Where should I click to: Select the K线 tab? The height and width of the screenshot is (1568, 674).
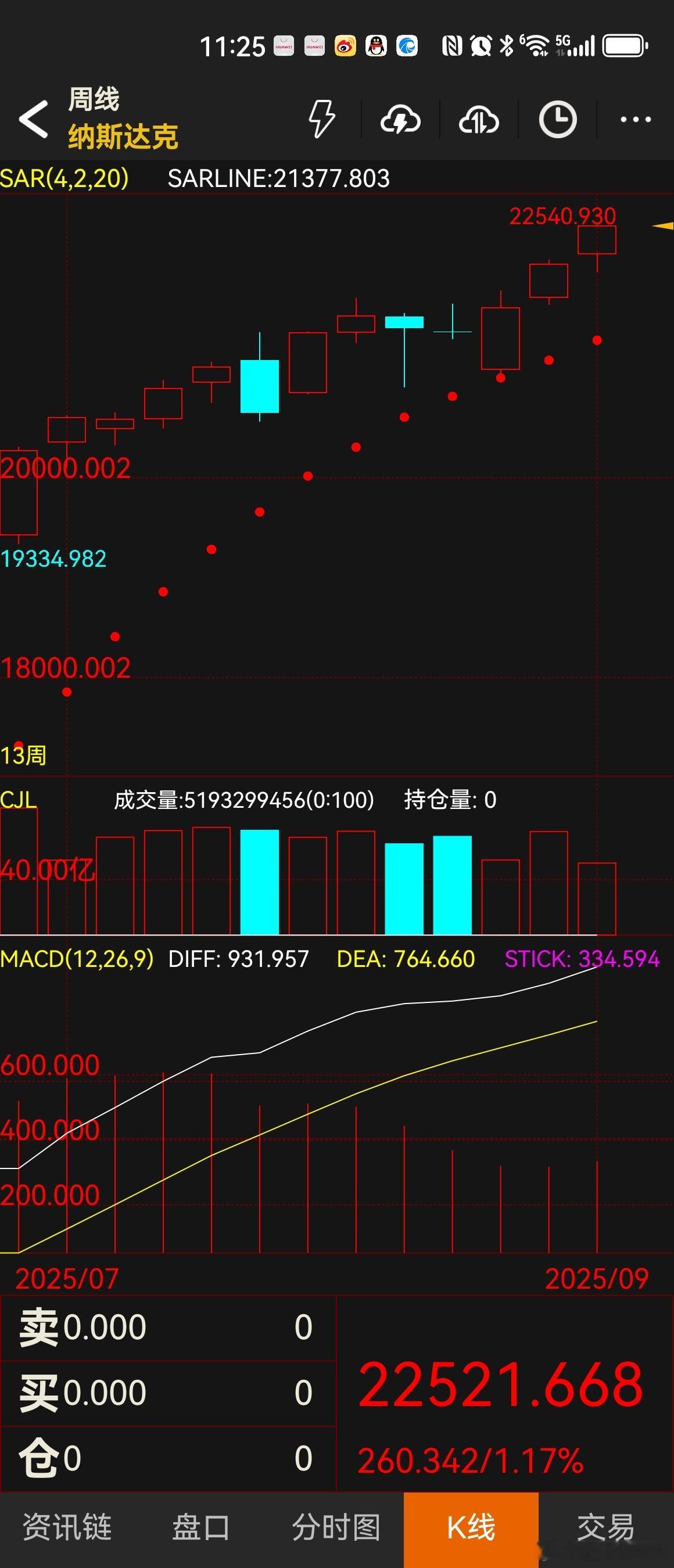coord(471,1529)
